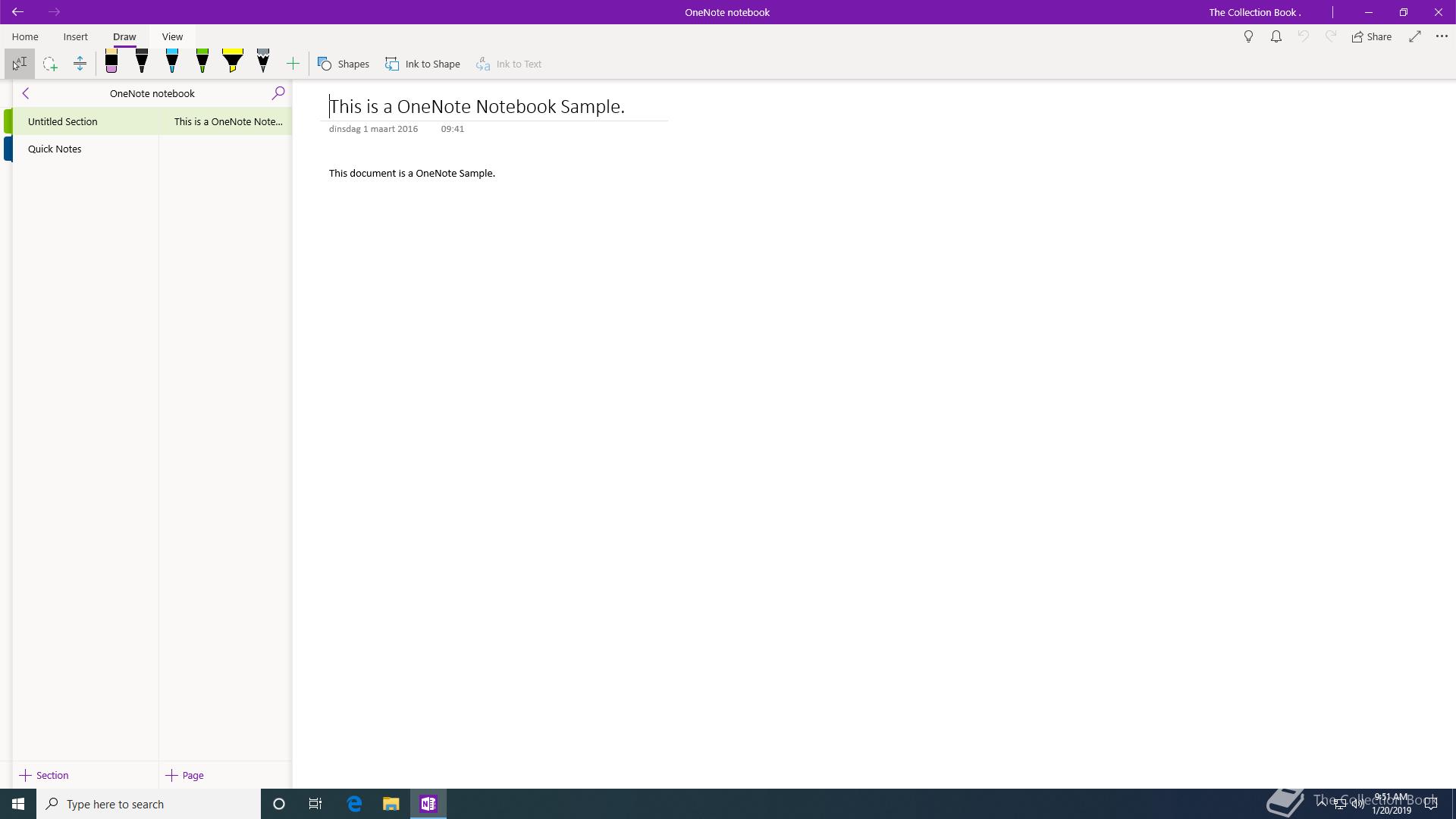Pick the black pen
The width and height of the screenshot is (1456, 819).
tap(142, 62)
